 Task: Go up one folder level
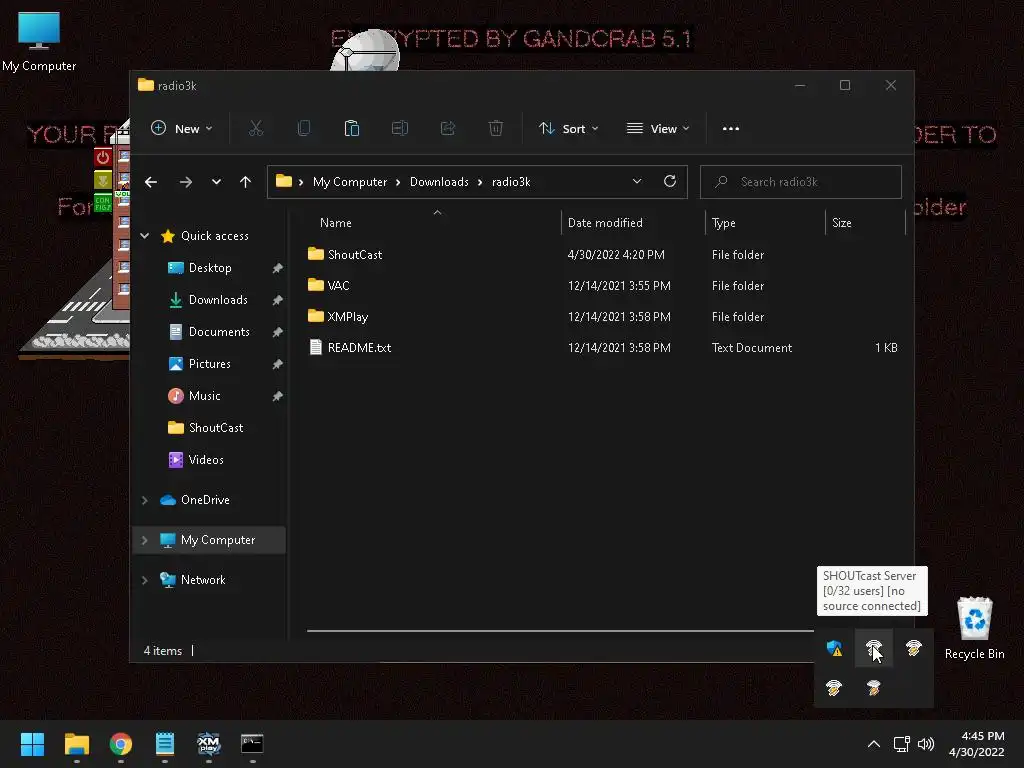[x=246, y=182]
